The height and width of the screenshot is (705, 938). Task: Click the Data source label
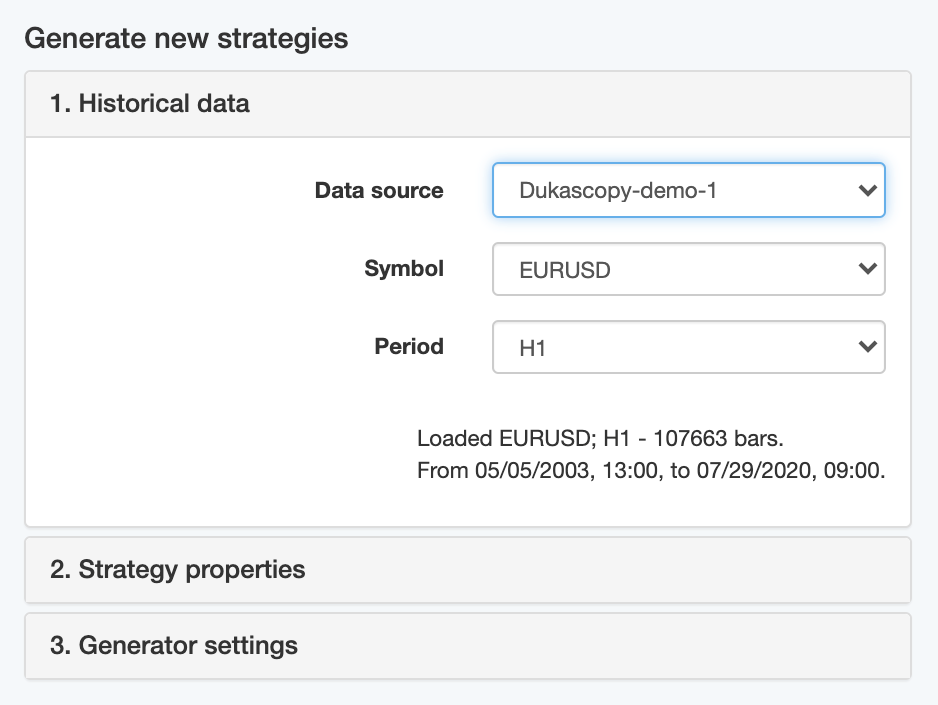379,190
